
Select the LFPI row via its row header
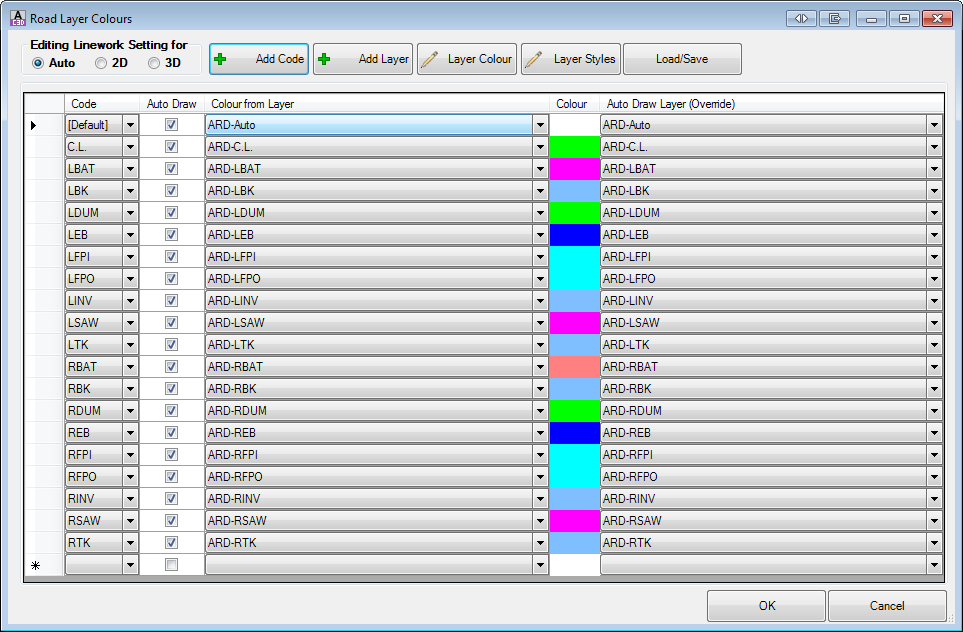(44, 257)
